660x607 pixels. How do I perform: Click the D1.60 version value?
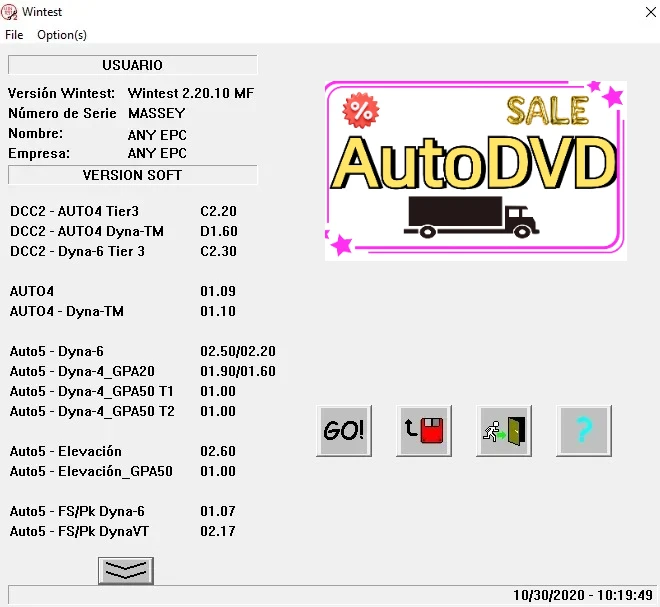(218, 231)
